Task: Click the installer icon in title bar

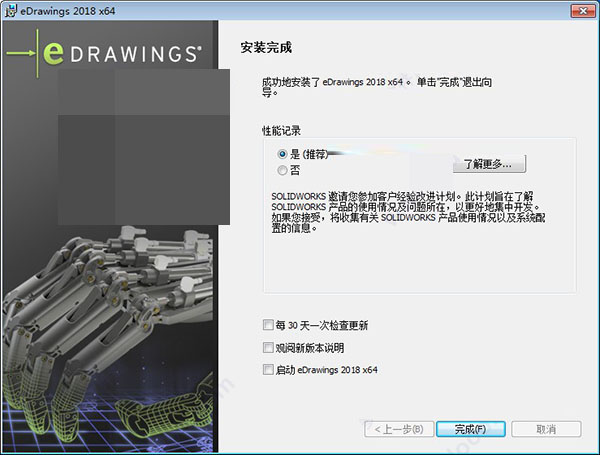Action: 10,11
